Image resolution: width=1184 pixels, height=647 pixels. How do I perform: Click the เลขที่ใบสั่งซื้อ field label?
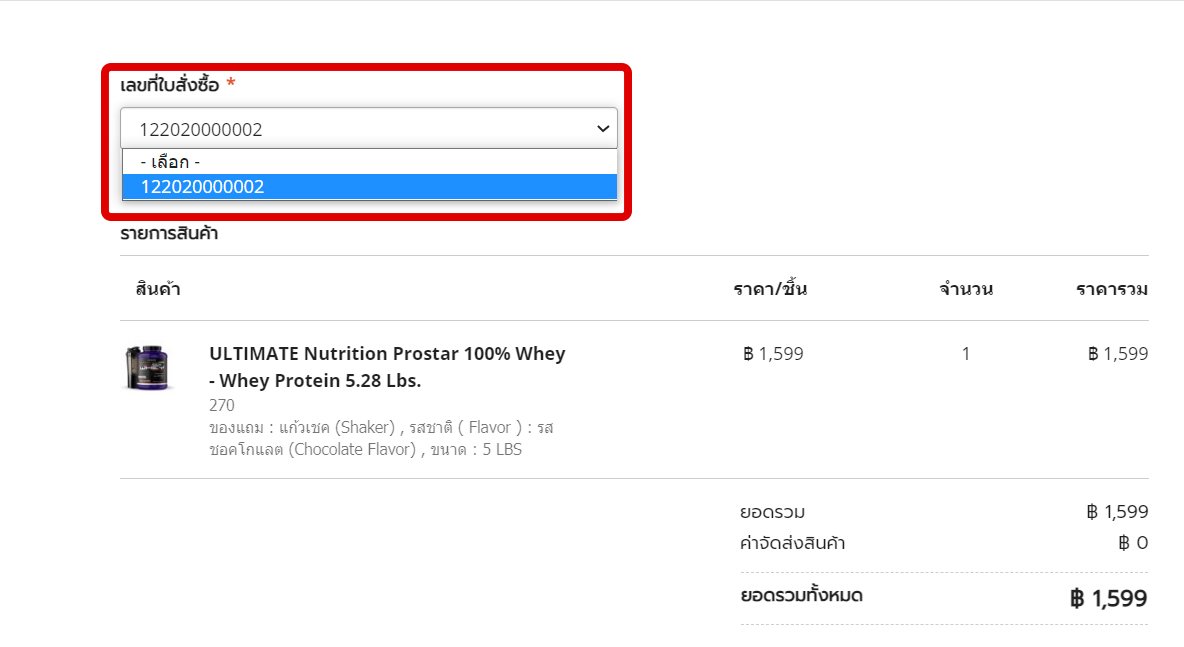170,85
